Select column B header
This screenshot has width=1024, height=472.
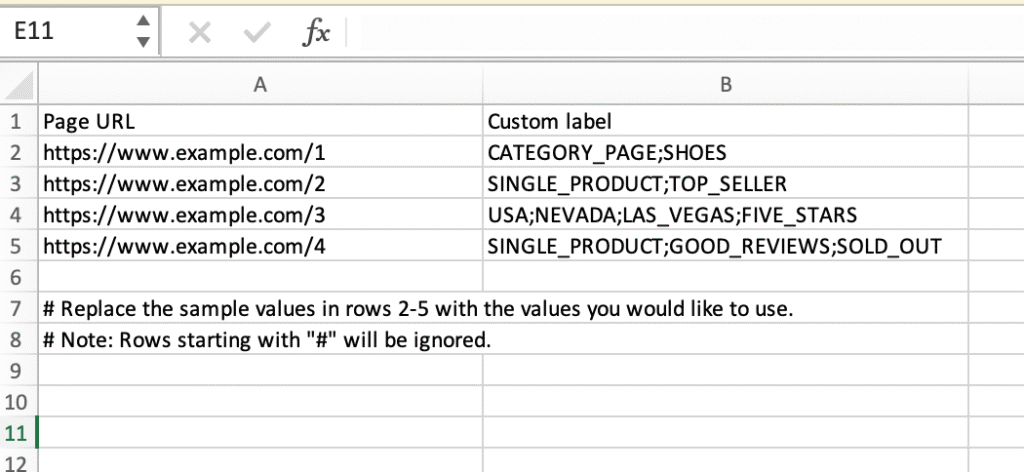click(x=725, y=85)
